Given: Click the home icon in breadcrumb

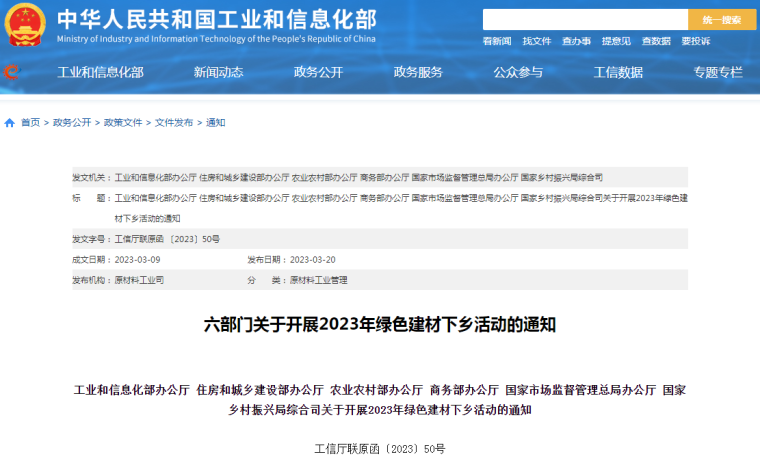Looking at the screenshot, I should 10,123.
